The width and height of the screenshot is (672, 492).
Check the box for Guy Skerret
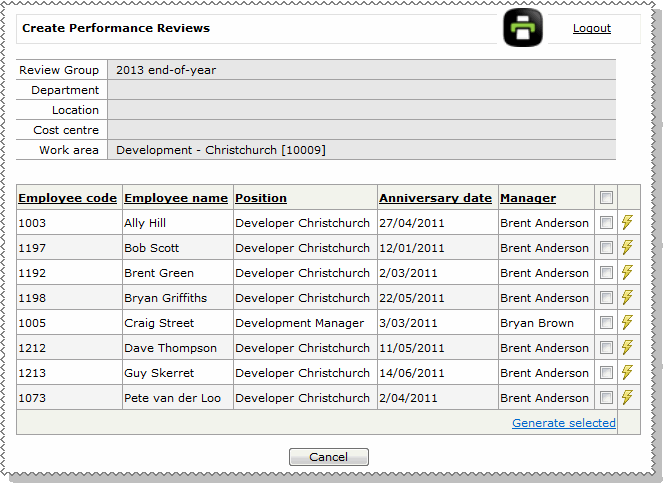[x=606, y=372]
